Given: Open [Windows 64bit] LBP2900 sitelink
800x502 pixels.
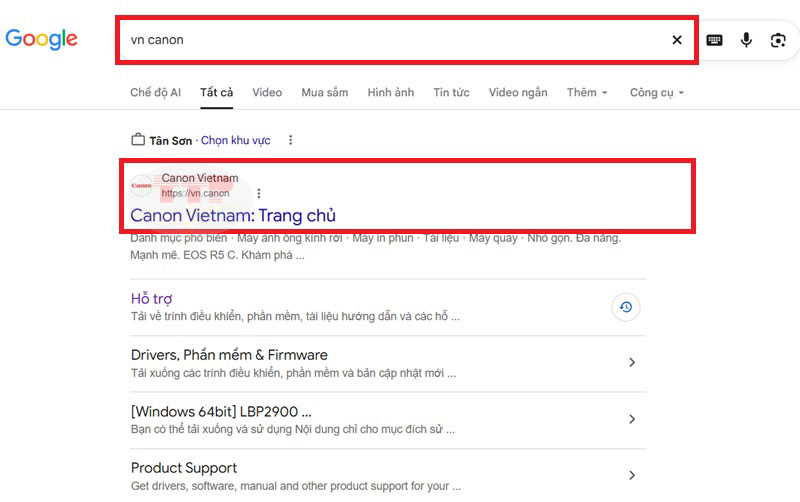Looking at the screenshot, I should click(x=221, y=411).
